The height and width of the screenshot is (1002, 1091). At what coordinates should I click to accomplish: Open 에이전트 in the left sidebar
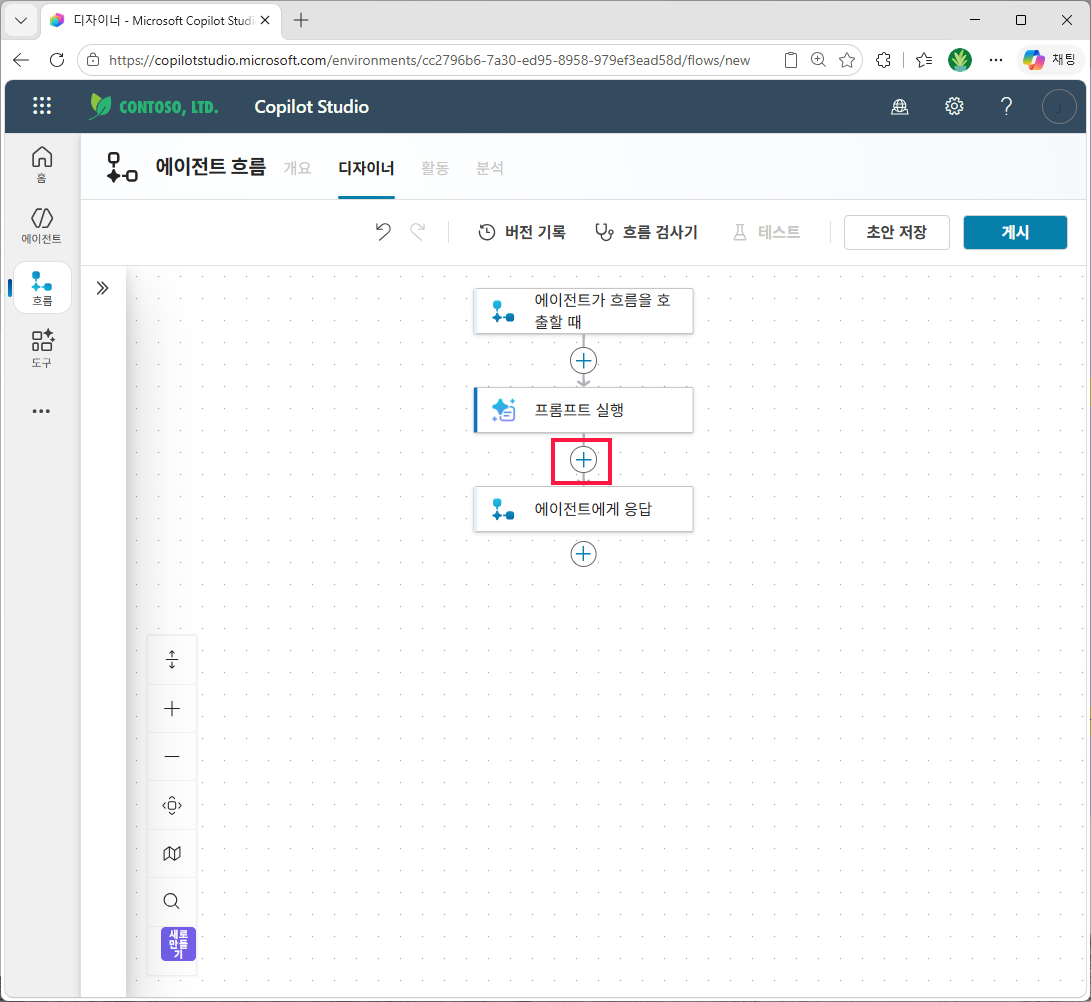(42, 225)
